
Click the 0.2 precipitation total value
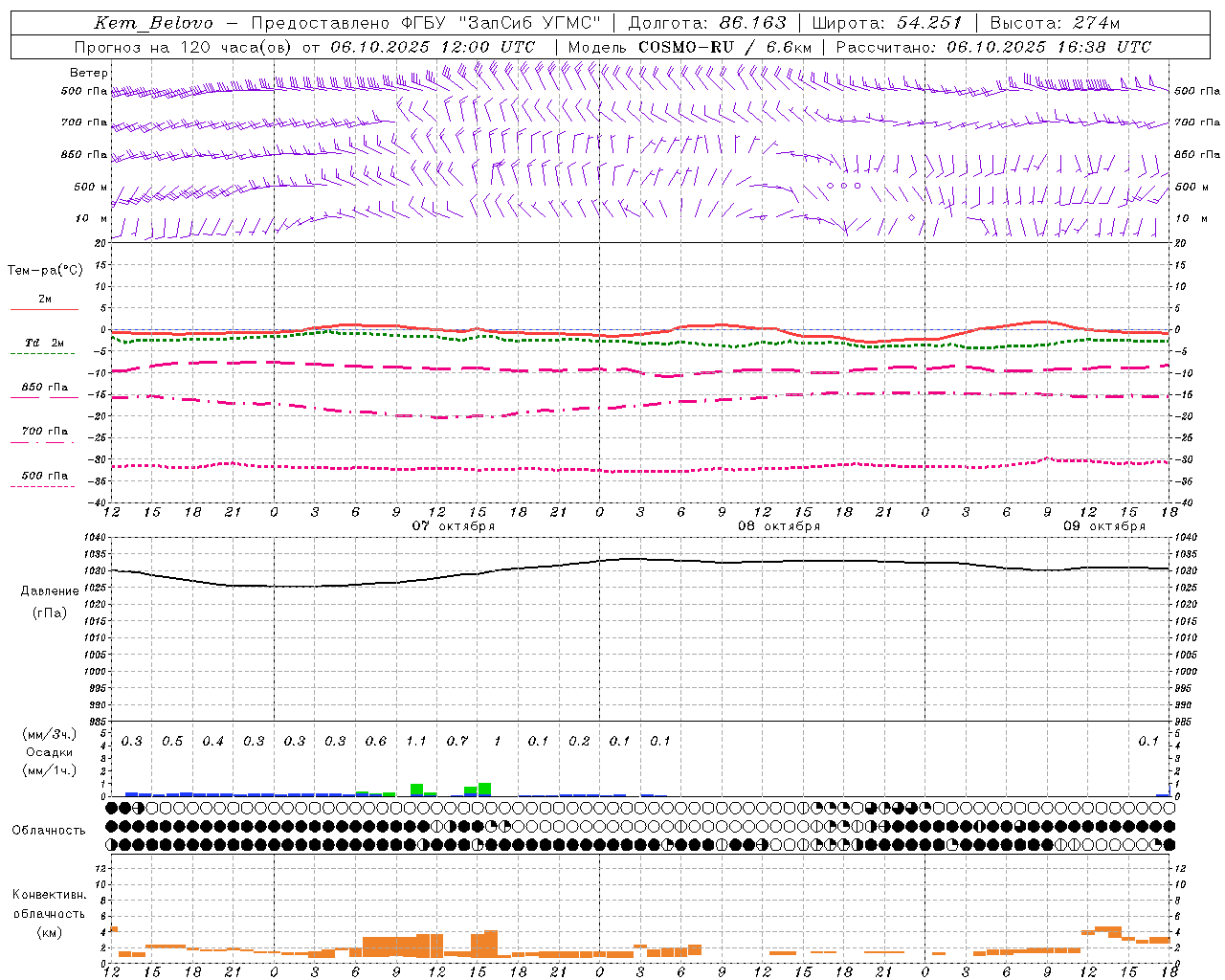[579, 742]
